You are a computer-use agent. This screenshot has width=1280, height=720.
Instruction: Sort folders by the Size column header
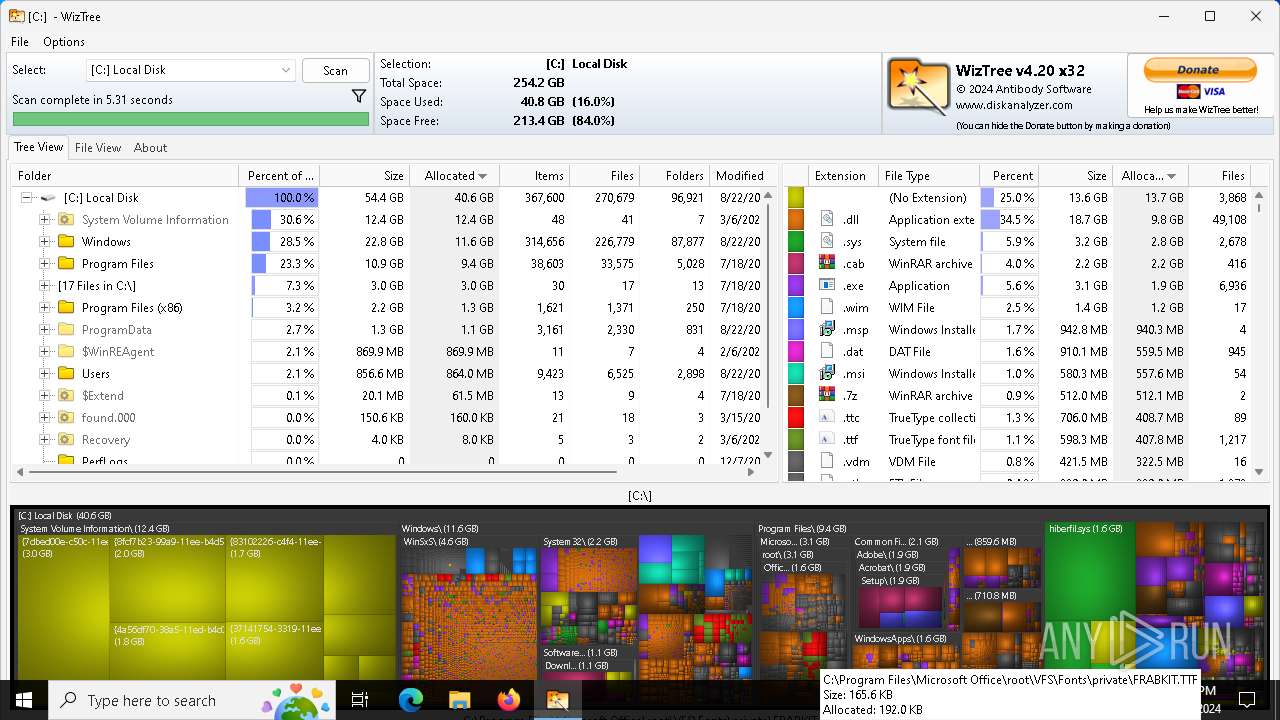coord(365,175)
